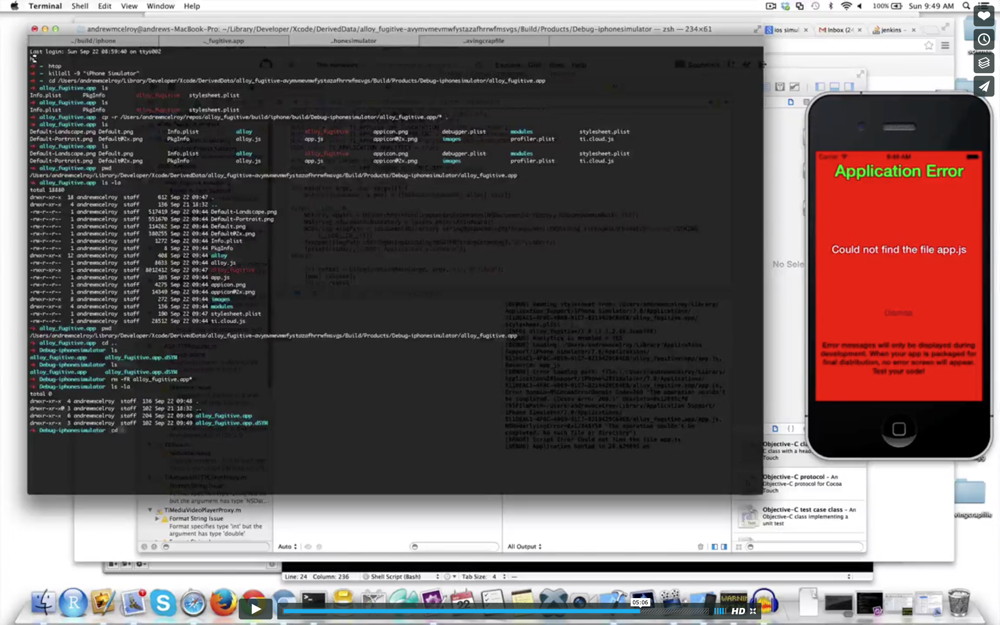This screenshot has height=625, width=1000.
Task: Close the ios simul Chrome tab
Action: pos(805,30)
